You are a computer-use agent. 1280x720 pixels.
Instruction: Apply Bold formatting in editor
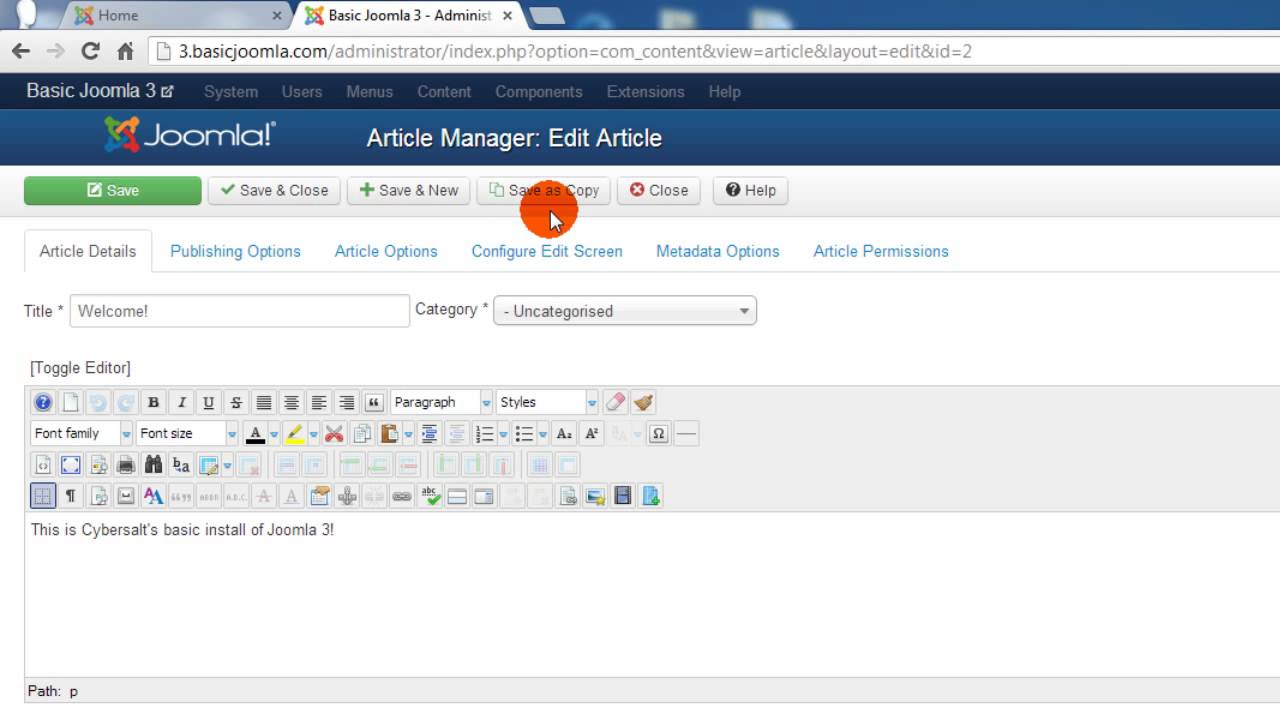pyautogui.click(x=153, y=402)
